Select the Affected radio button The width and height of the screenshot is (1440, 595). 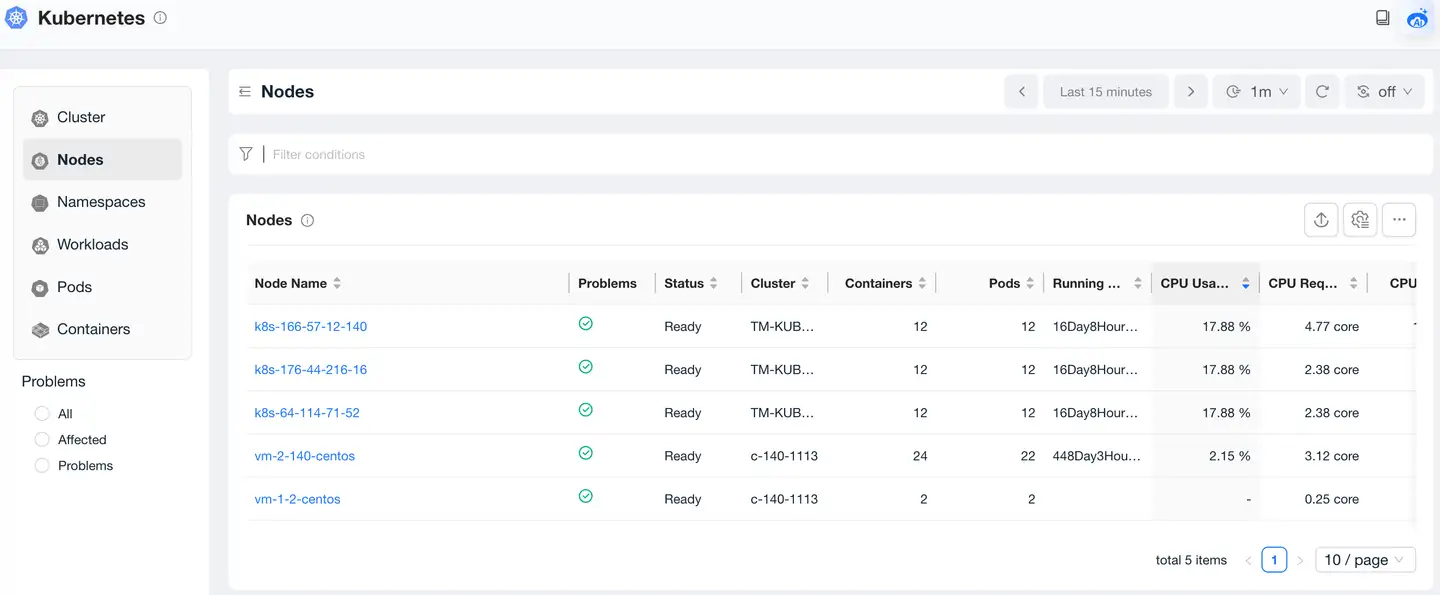click(x=42, y=440)
